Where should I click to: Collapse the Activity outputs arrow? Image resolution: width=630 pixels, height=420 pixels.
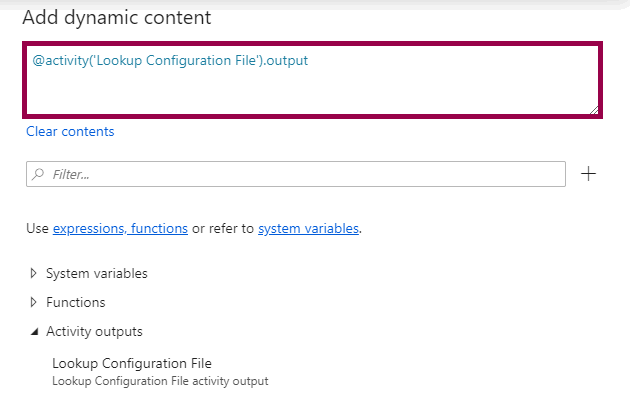pos(34,331)
